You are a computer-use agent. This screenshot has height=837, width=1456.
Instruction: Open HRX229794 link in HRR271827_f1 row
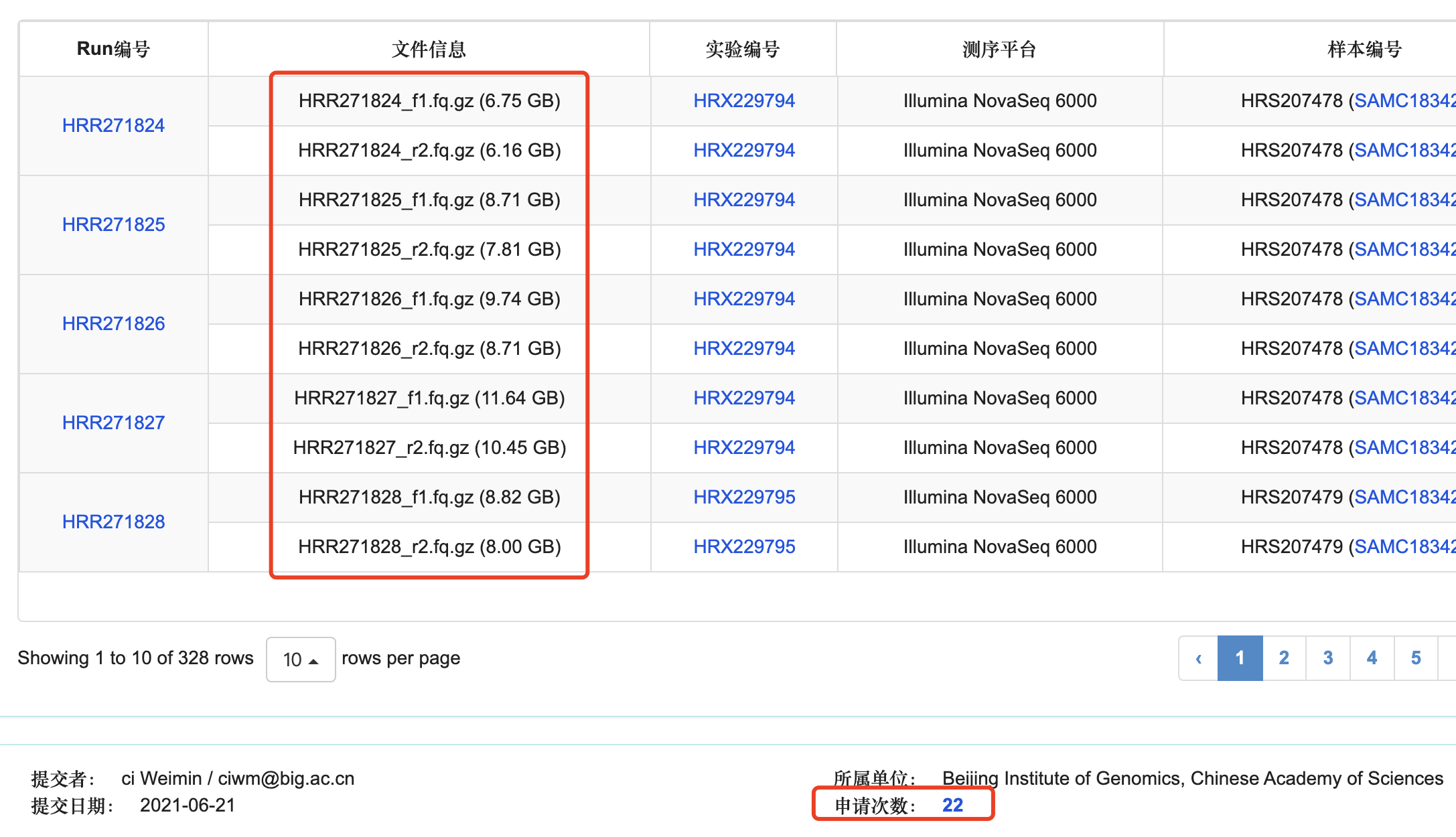coord(744,398)
